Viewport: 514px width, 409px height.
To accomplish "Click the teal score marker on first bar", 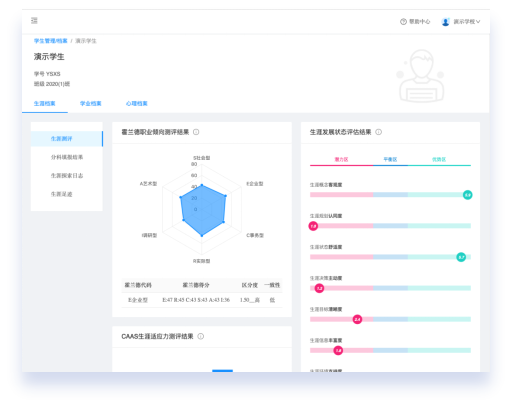I will click(468, 195).
